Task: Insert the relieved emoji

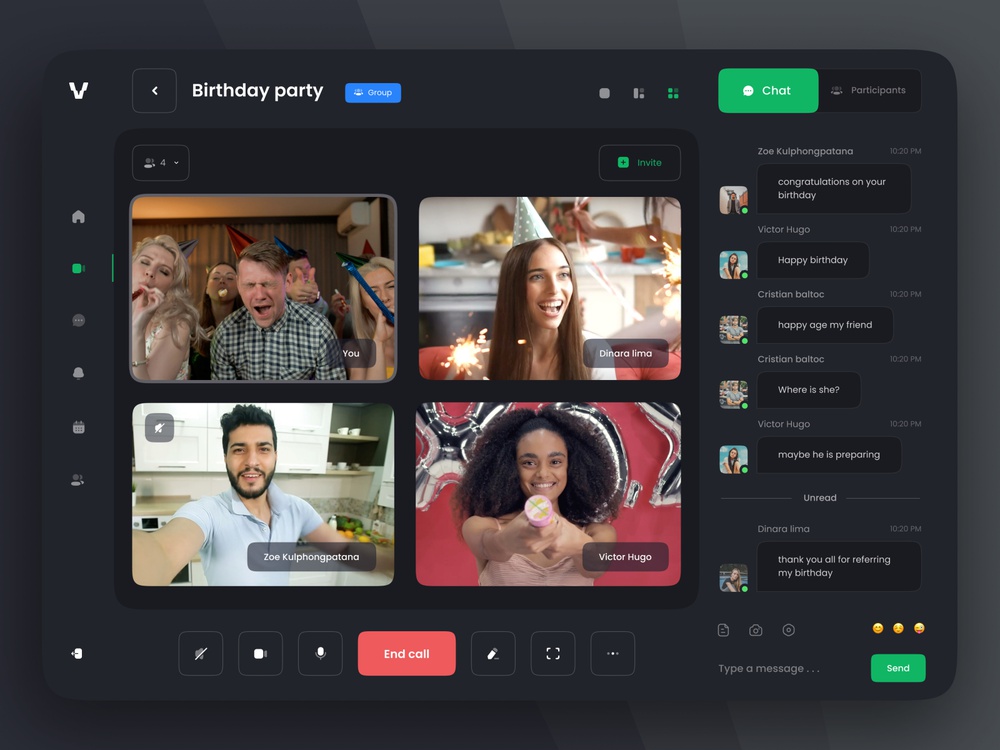Action: coord(899,628)
